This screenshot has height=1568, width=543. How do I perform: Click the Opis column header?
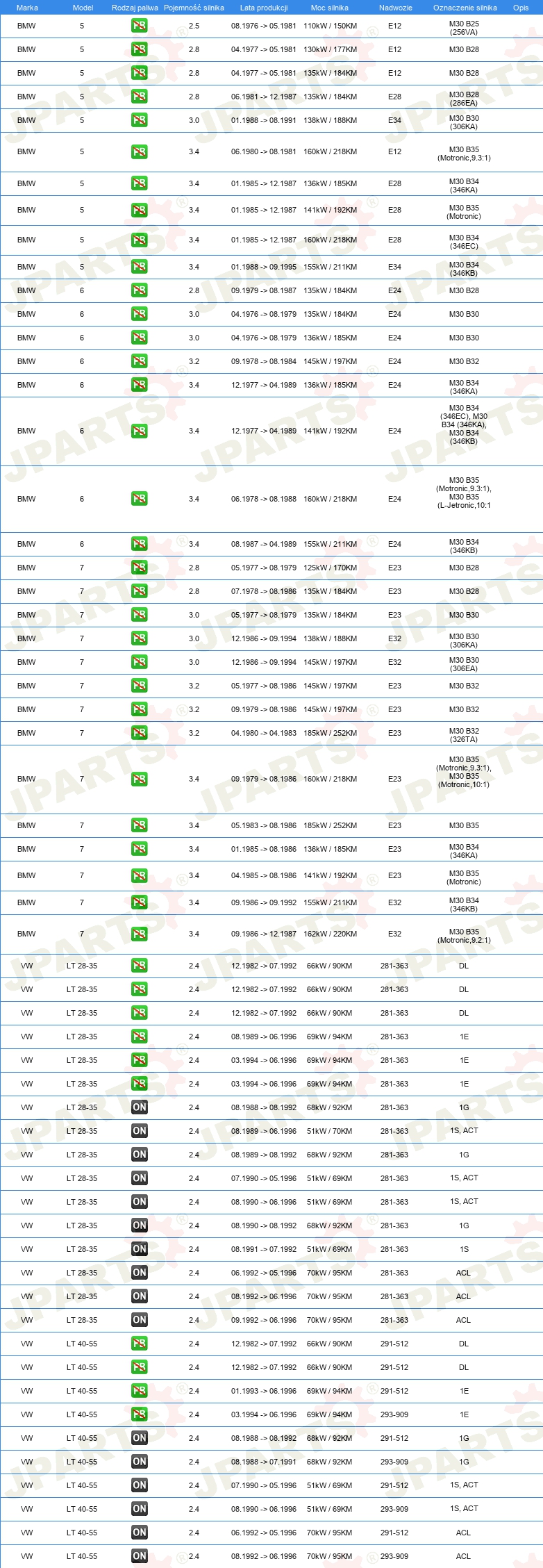(521, 8)
